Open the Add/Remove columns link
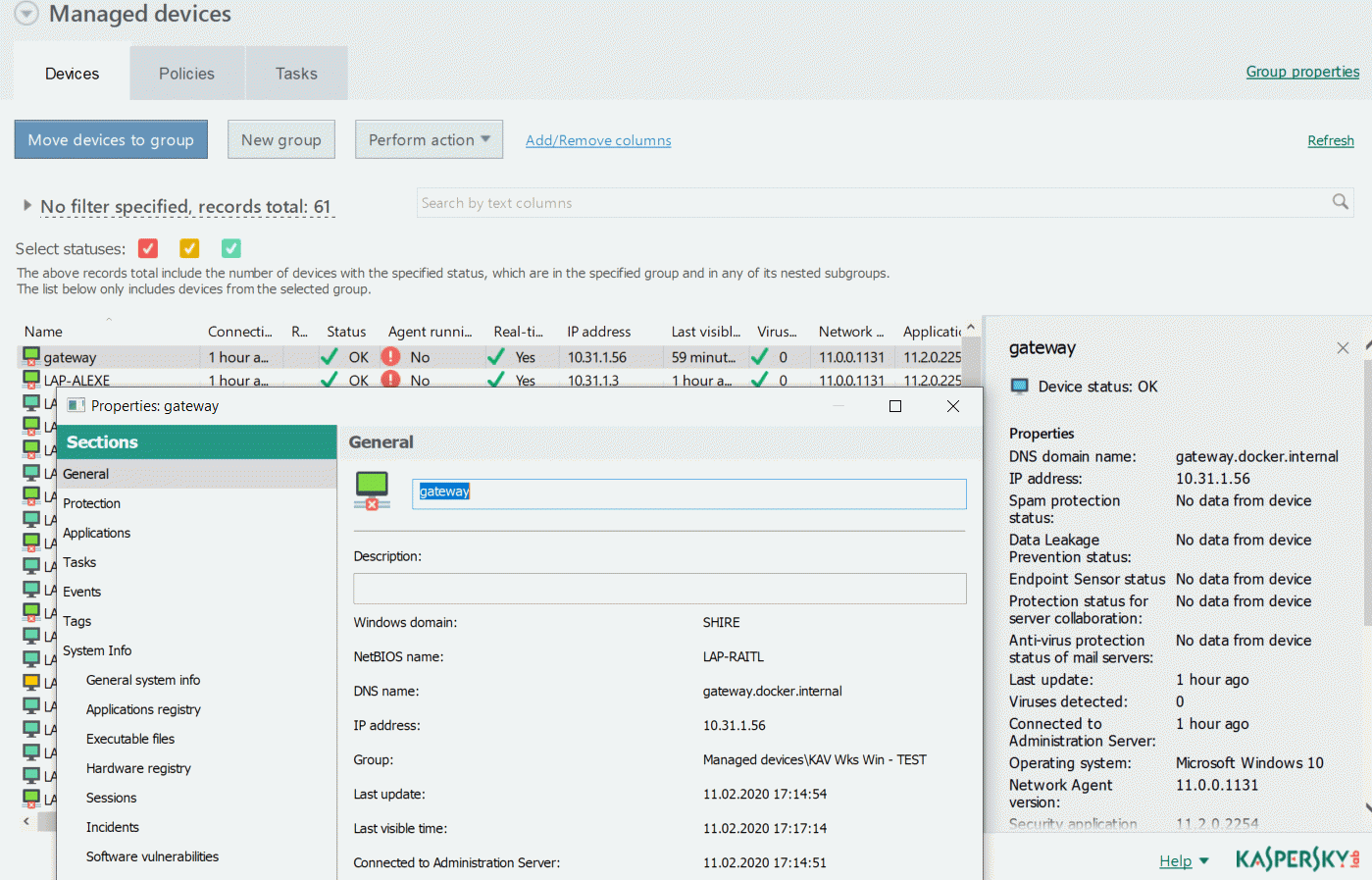1372x880 pixels. pyautogui.click(x=598, y=140)
